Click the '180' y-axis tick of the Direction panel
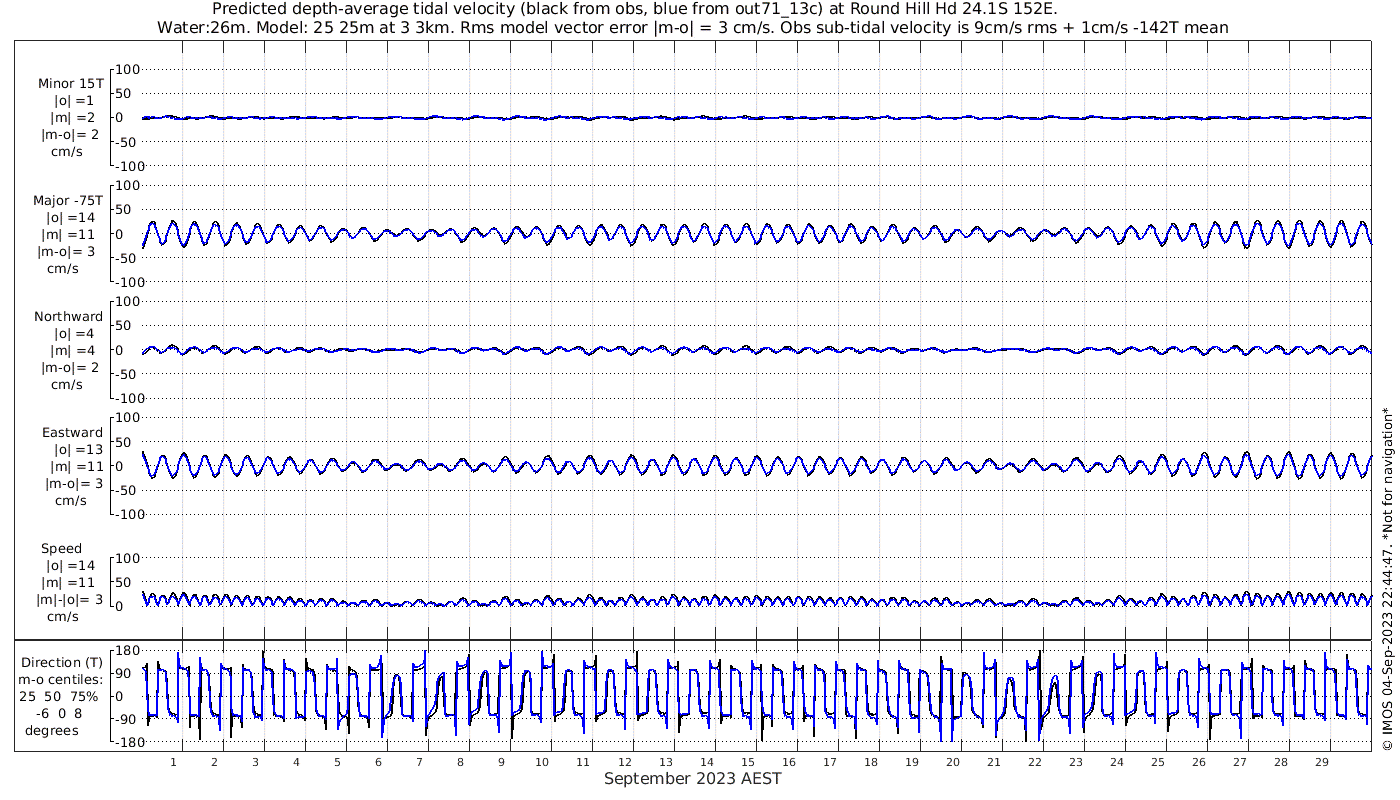Screen dimensions: 1400x800 [x=125, y=650]
